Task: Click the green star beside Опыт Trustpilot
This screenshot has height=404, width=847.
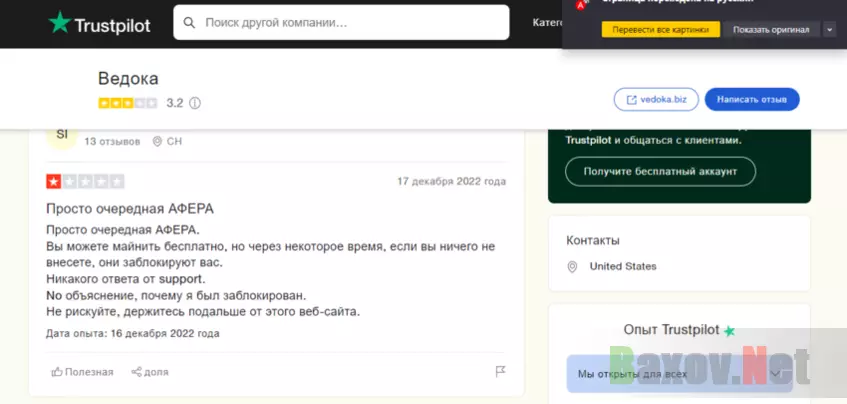Action: pyautogui.click(x=729, y=331)
